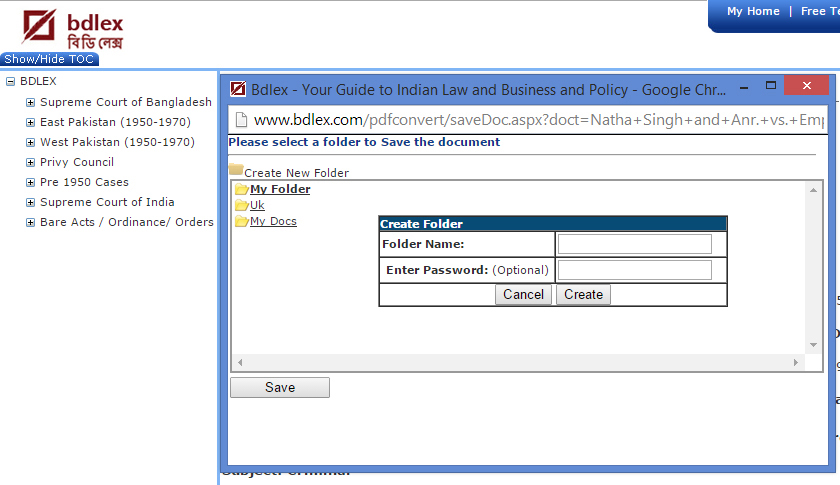
Task: Expand West Pakistan (1950-1970) node
Action: click(x=31, y=142)
